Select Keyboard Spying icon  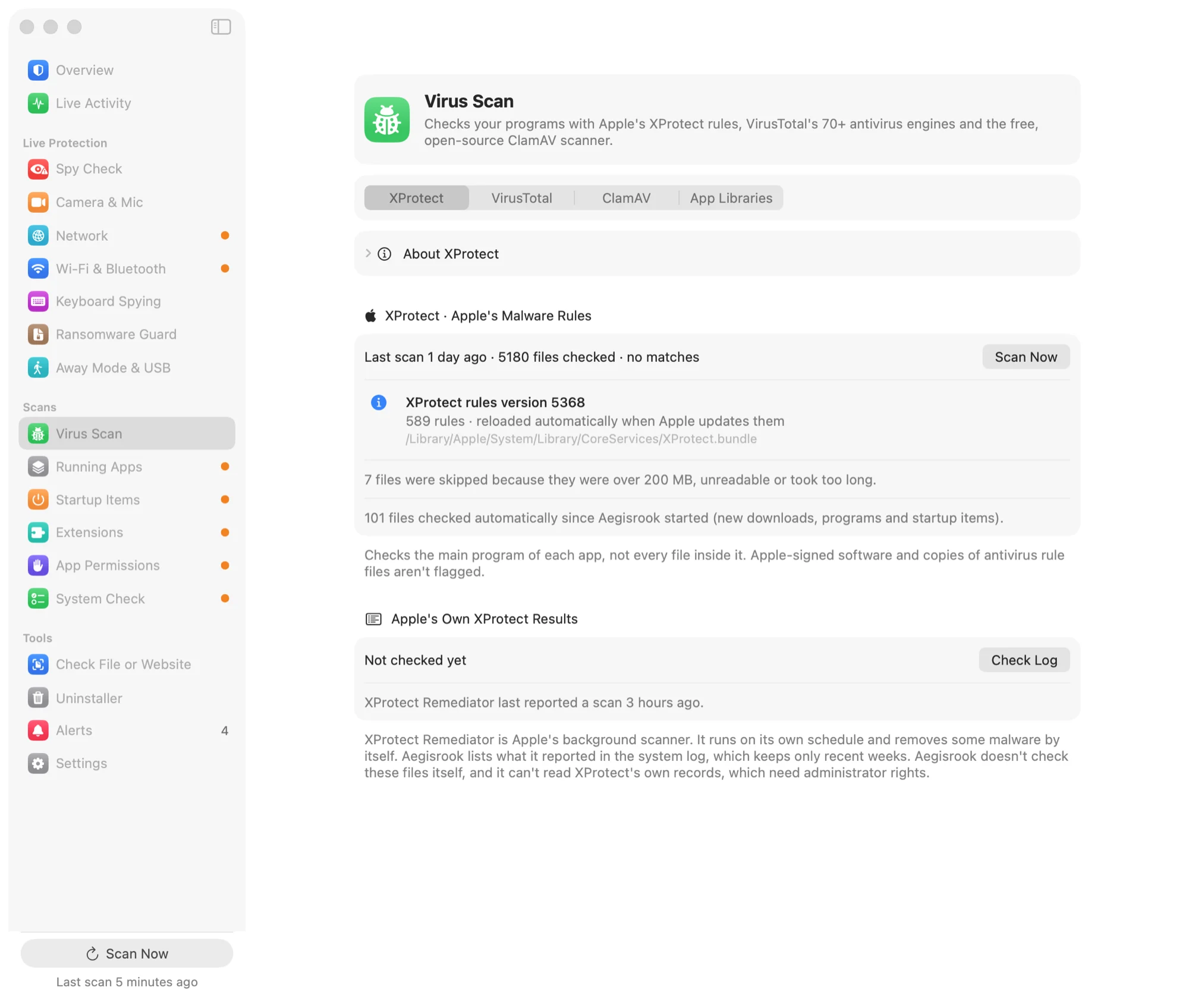click(38, 301)
